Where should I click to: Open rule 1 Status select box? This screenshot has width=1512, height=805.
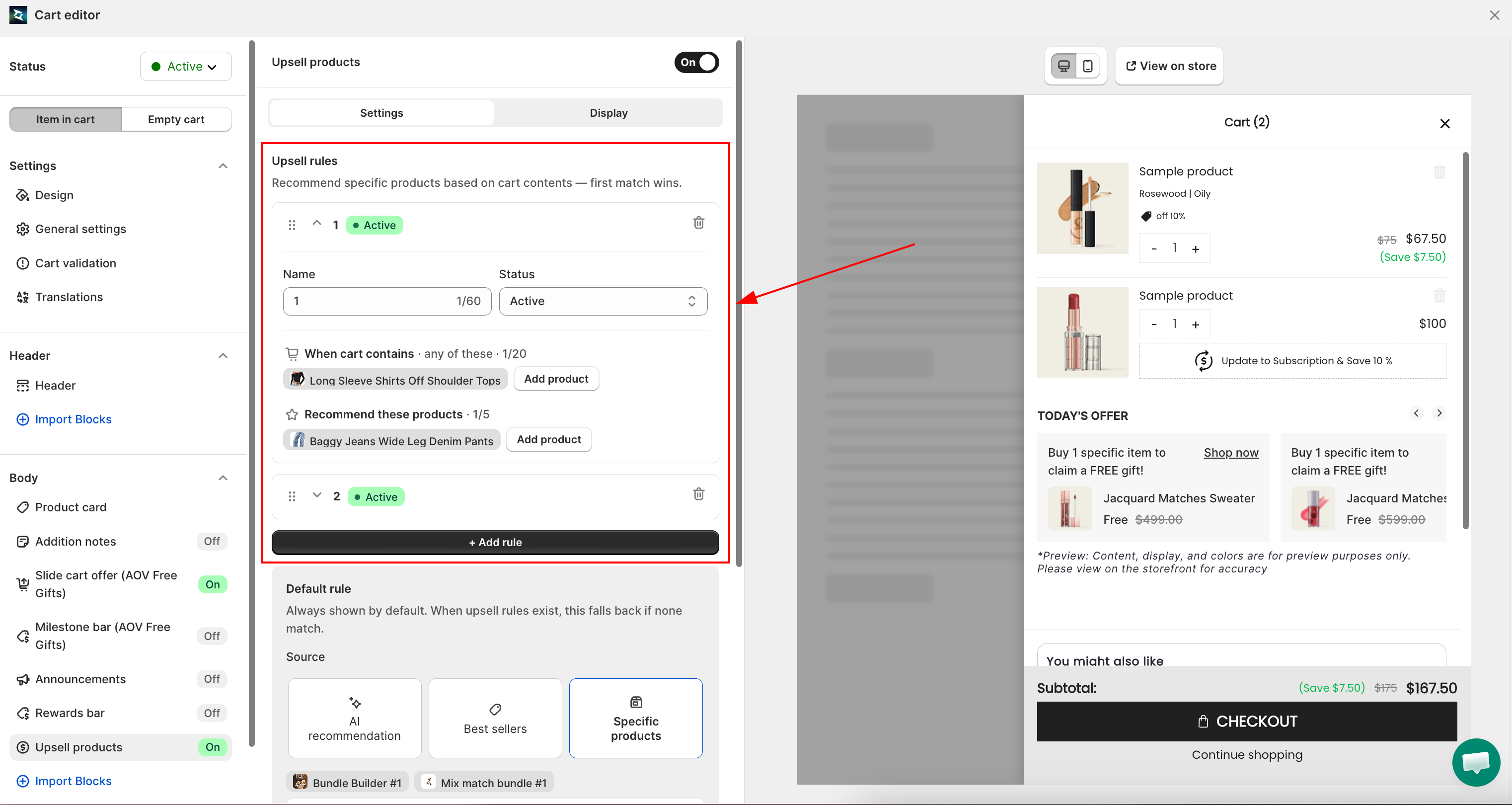pyautogui.click(x=603, y=301)
